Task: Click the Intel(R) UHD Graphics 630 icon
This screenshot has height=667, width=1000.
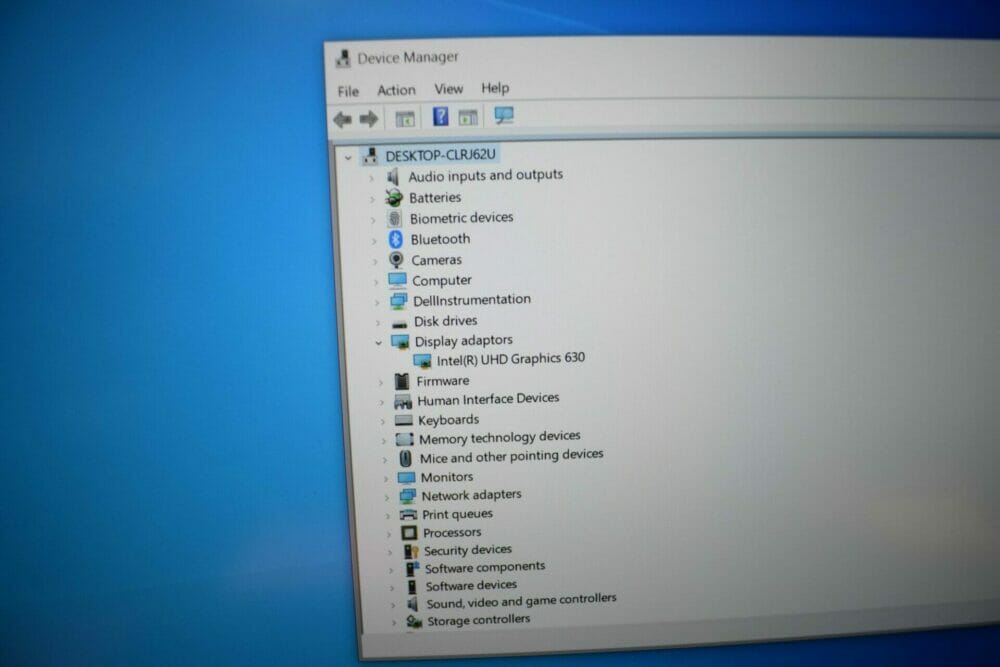Action: pyautogui.click(x=422, y=361)
